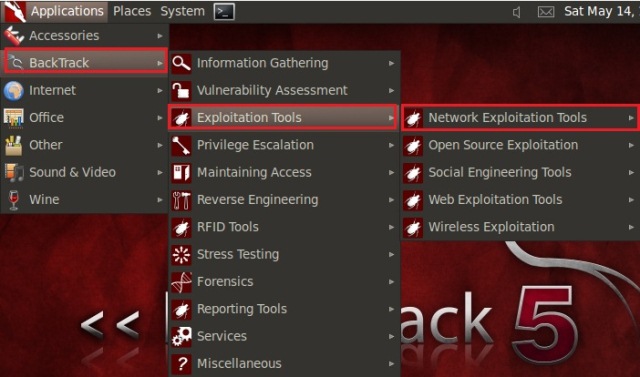Screen dimensions: 640x377
Task: Expand the Privilege Escalation submenu arrow
Action: [x=391, y=145]
